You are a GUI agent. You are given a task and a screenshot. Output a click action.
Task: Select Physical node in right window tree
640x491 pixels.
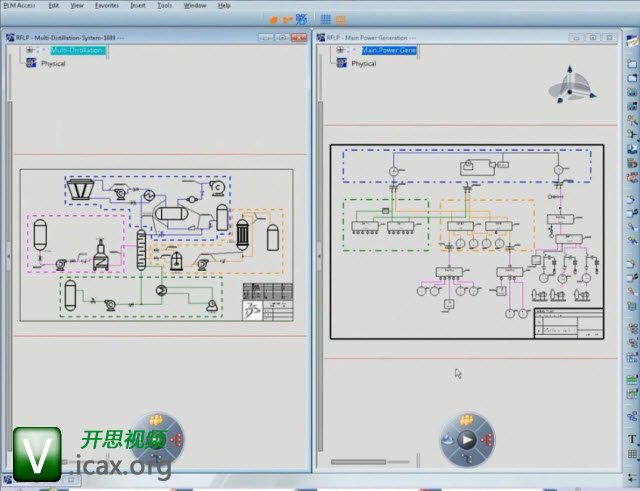[363, 63]
